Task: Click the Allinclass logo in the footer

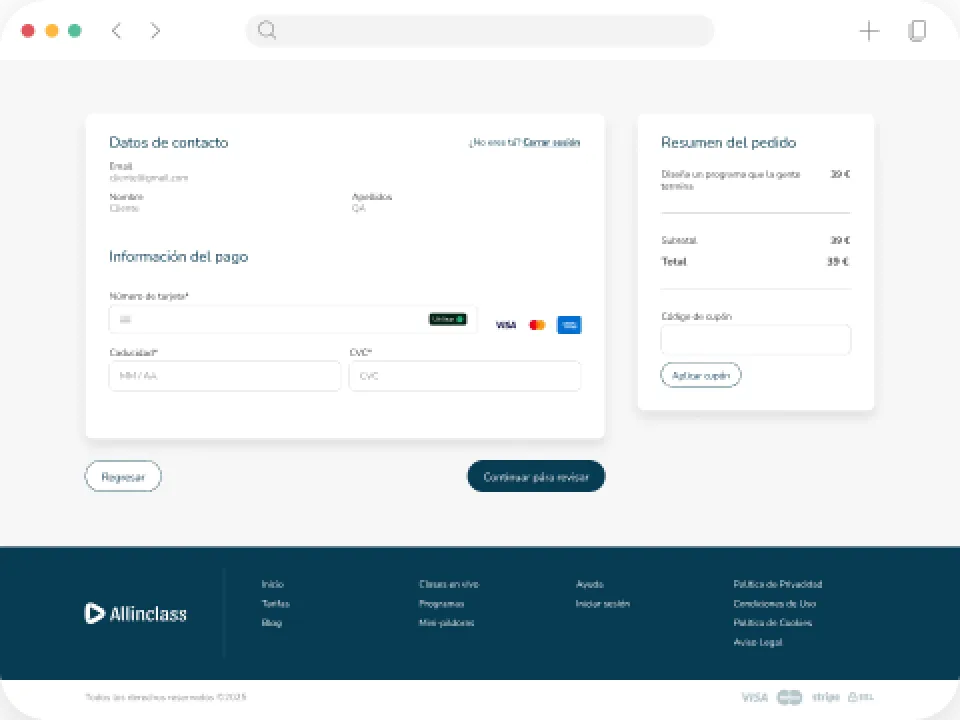Action: pyautogui.click(x=135, y=613)
